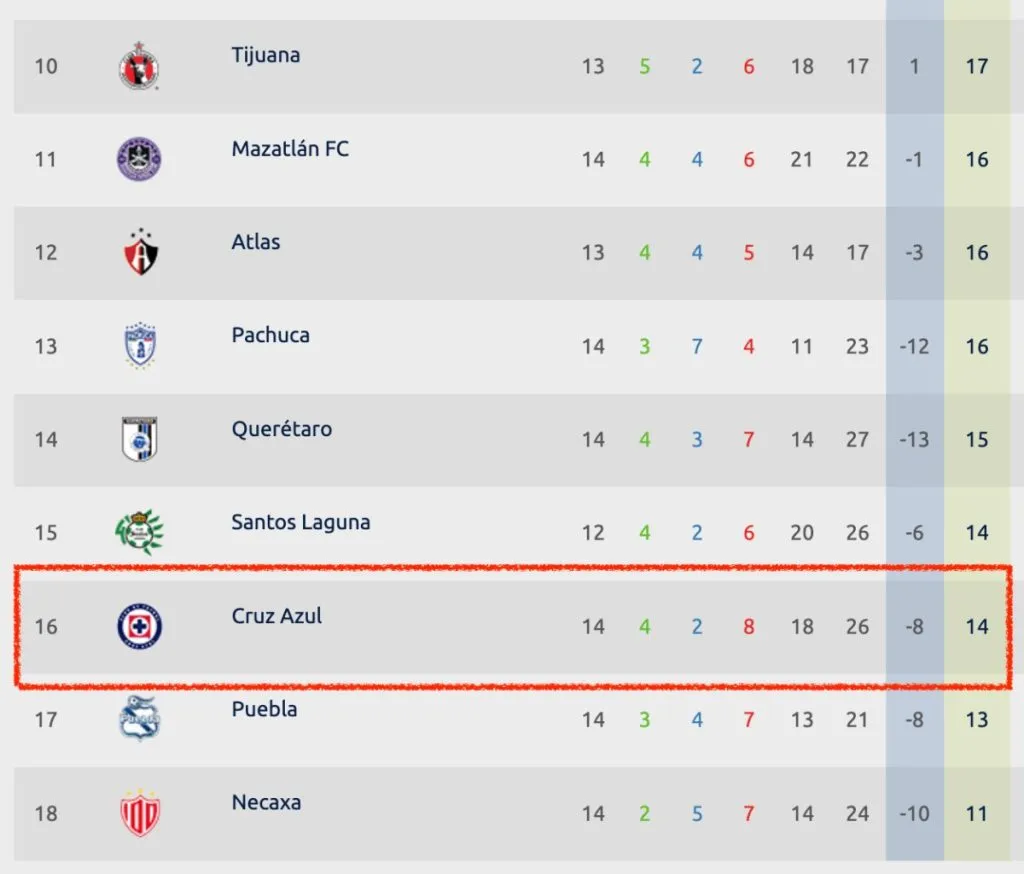The width and height of the screenshot is (1024, 874).
Task: Open the Mazatlán FC team link
Action: point(290,149)
